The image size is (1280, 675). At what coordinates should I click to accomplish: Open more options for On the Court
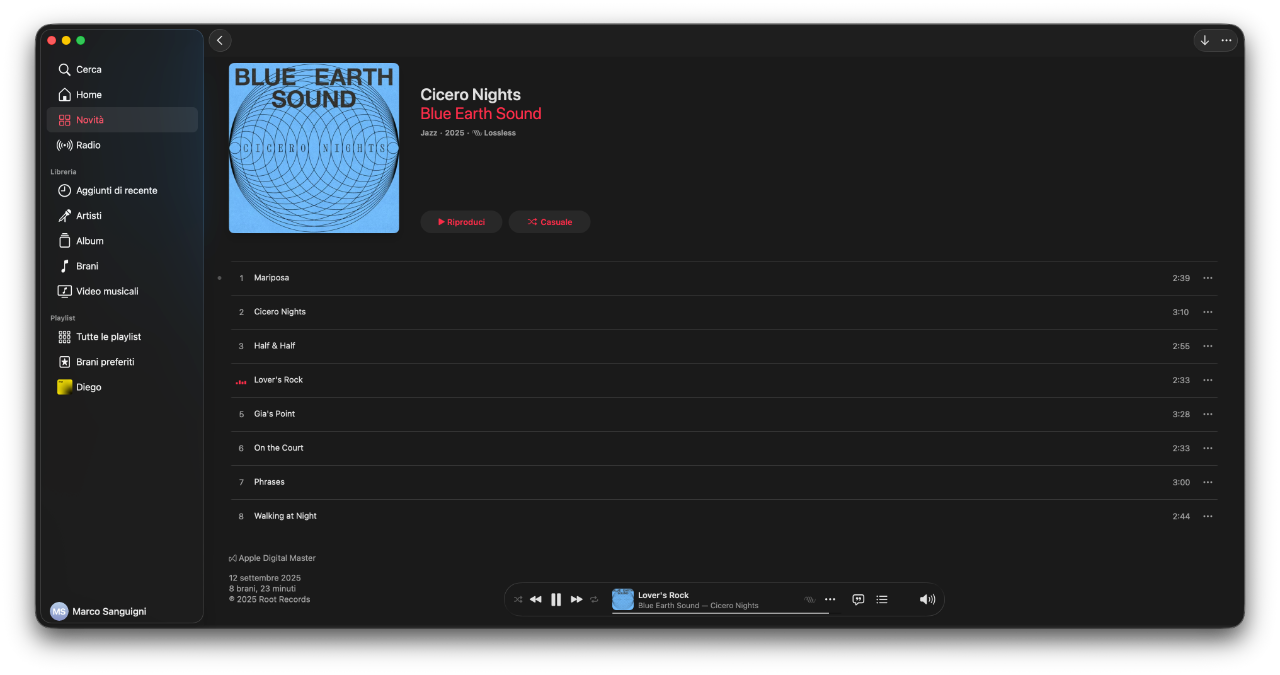point(1208,448)
